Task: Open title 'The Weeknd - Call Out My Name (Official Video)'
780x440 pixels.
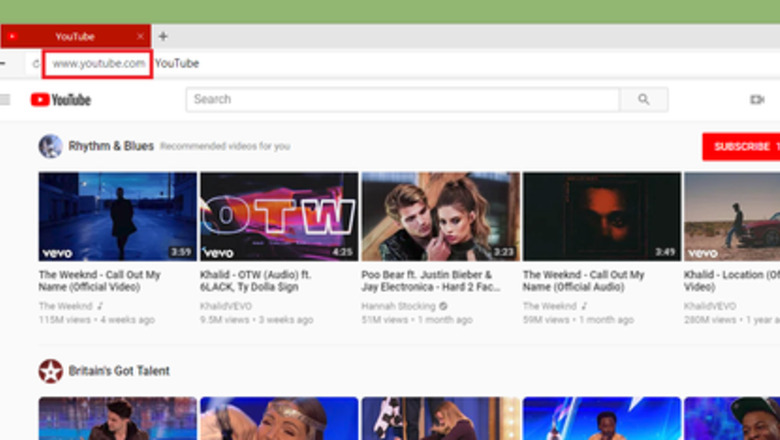Action: [99, 281]
